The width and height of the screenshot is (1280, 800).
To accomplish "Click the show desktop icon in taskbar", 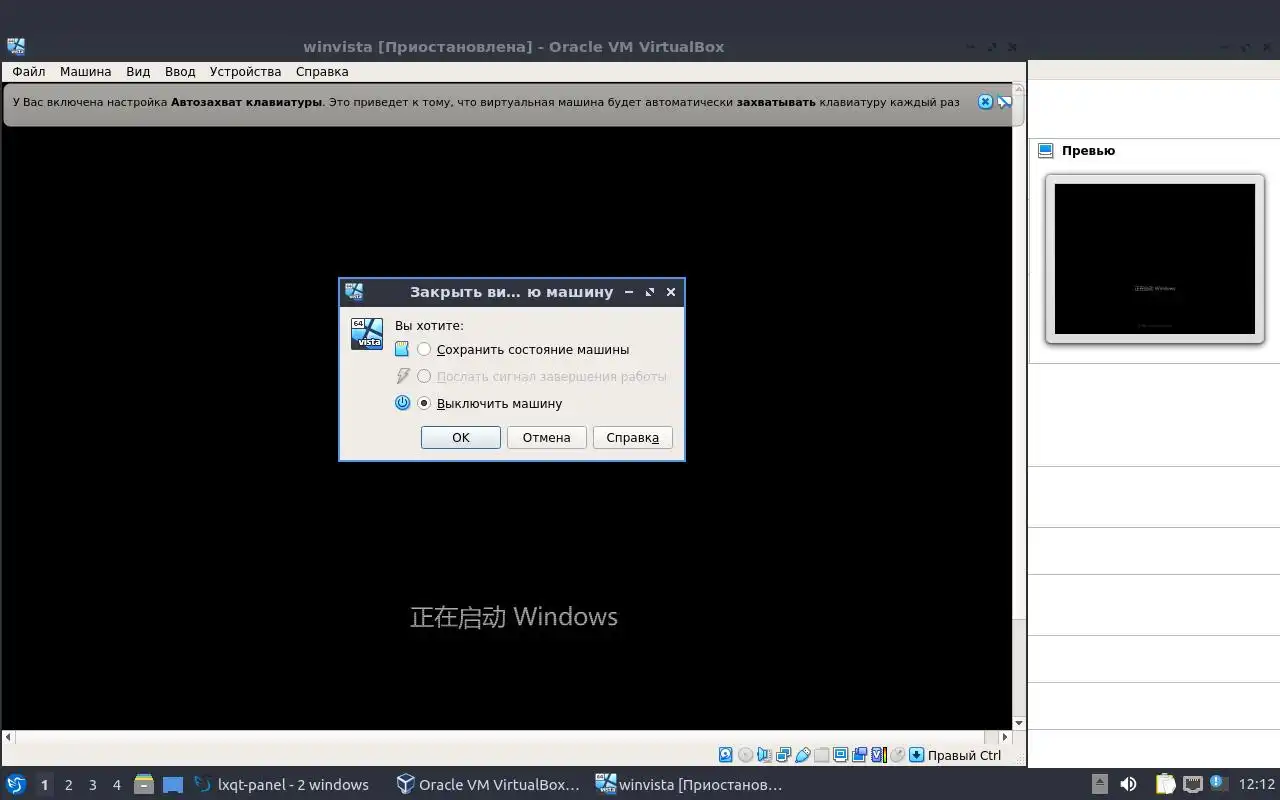I will (173, 784).
